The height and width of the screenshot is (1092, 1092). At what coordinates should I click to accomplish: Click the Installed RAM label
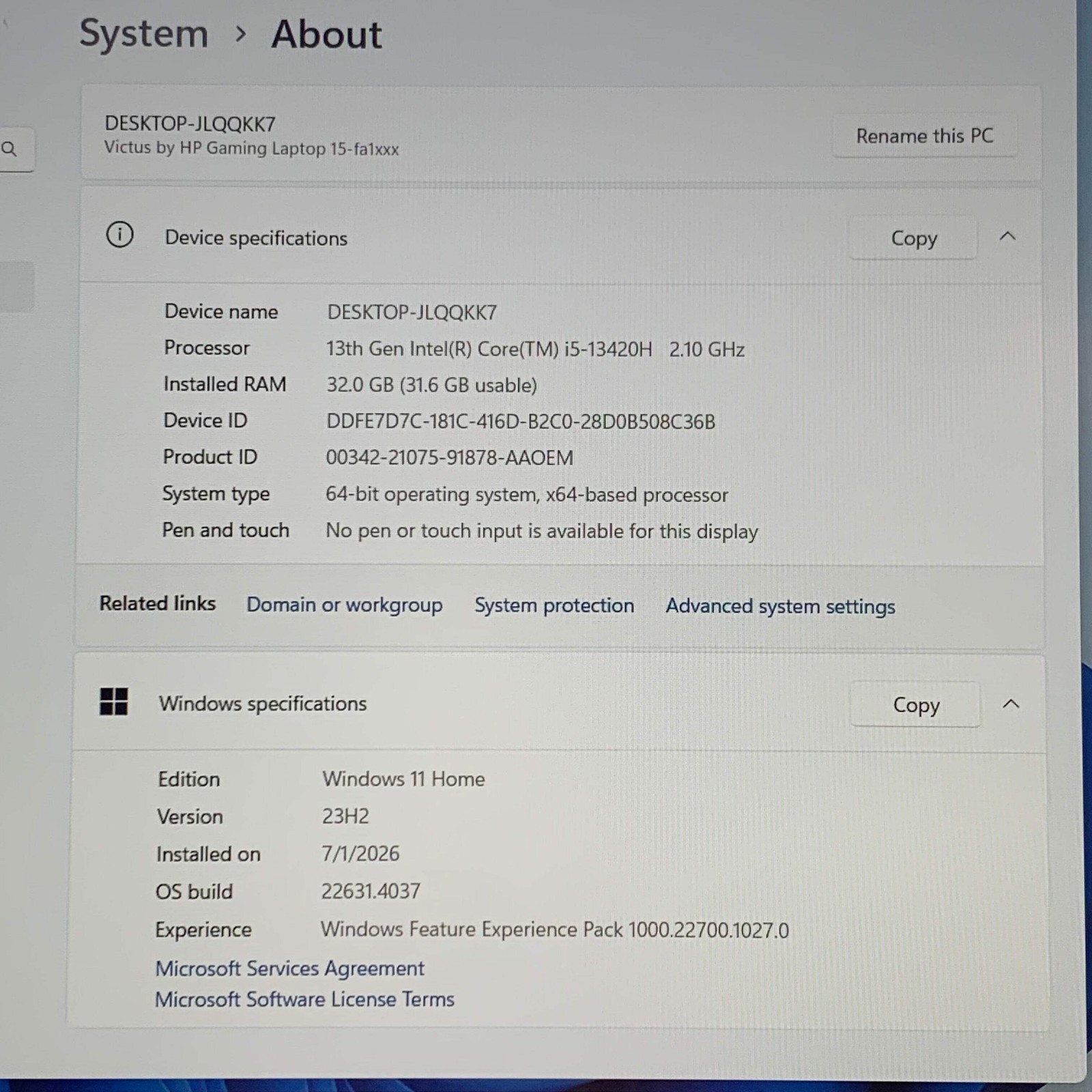[225, 384]
